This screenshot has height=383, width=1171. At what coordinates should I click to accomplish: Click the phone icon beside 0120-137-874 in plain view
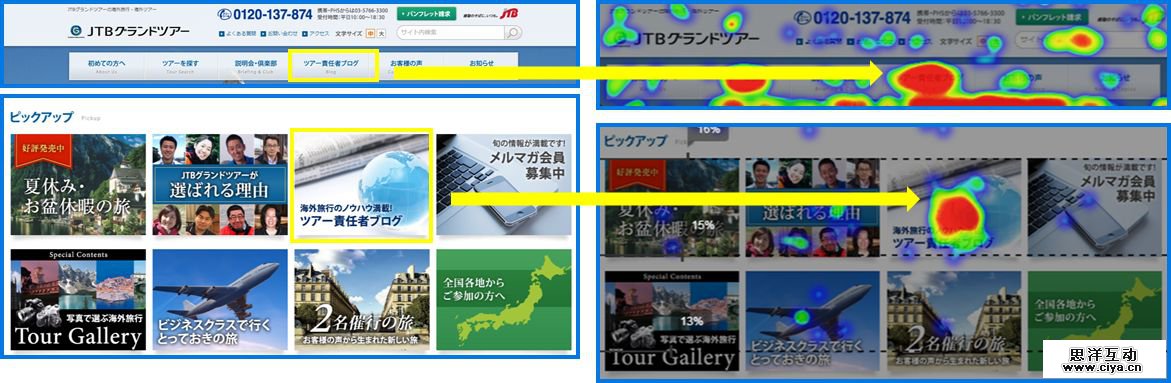225,14
